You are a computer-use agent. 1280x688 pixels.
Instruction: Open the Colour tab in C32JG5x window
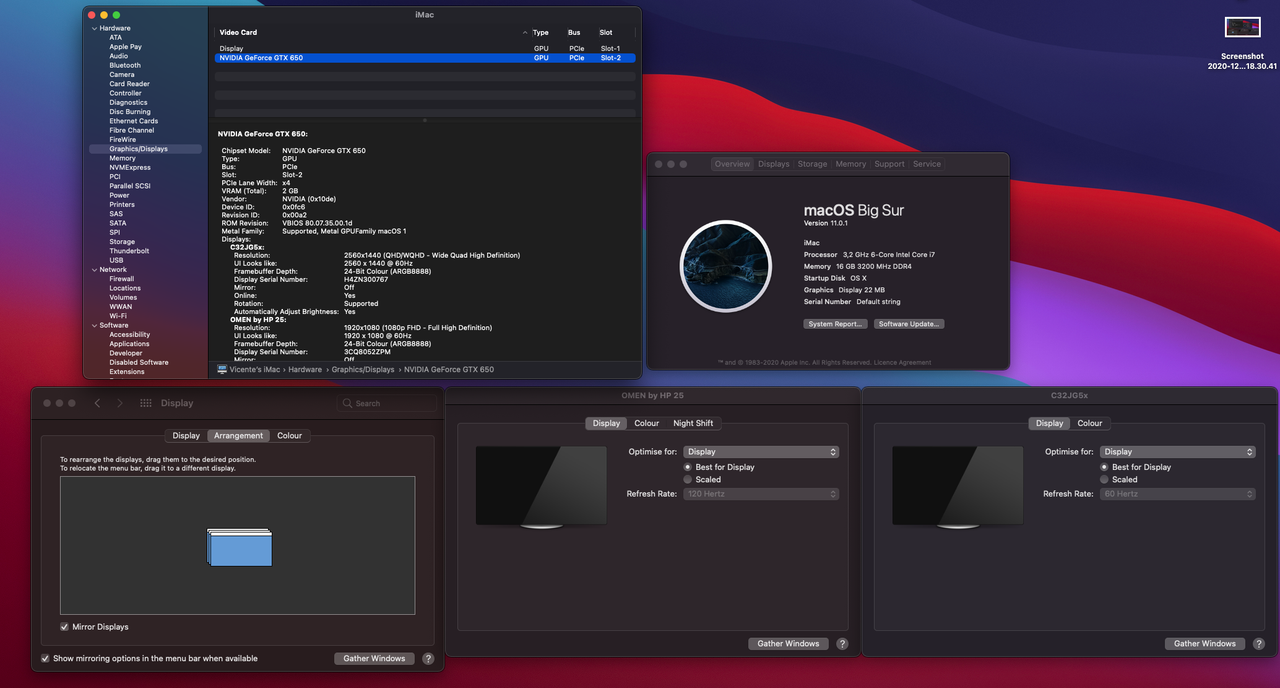(1090, 423)
